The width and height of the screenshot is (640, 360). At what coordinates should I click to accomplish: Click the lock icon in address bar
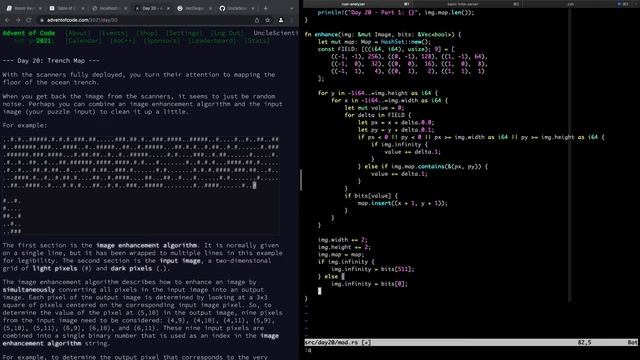[42, 20]
